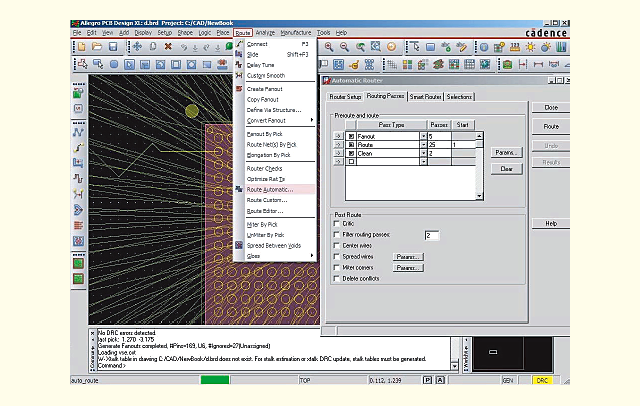Enable the Delete conflicts checkbox
Viewport: 640px width, 406px height.
pyautogui.click(x=336, y=279)
